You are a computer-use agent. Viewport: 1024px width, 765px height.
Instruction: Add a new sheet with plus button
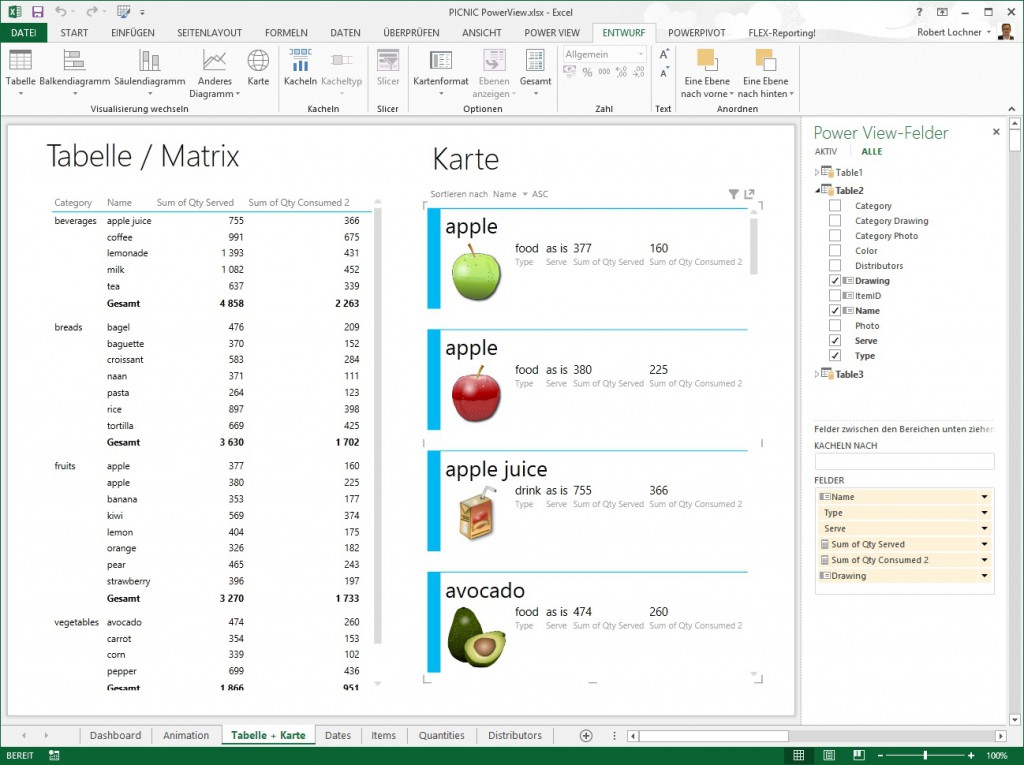tap(586, 735)
